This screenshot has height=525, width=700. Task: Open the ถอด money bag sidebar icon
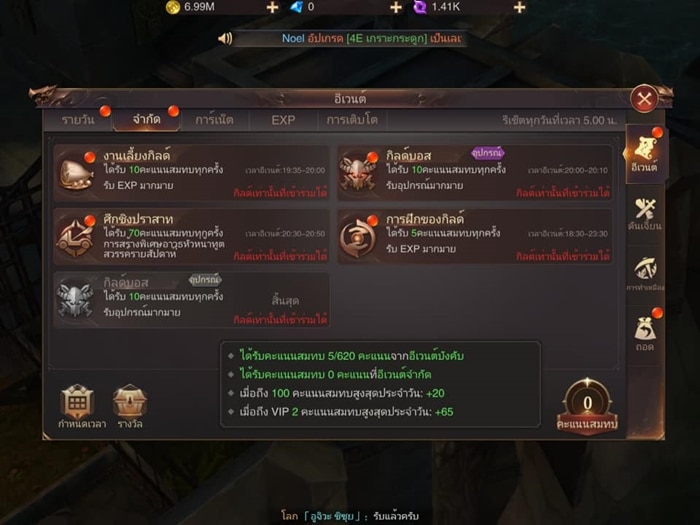(645, 333)
